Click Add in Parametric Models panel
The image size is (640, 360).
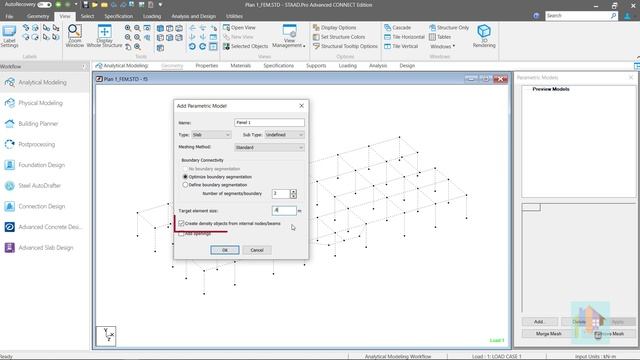[x=539, y=322]
